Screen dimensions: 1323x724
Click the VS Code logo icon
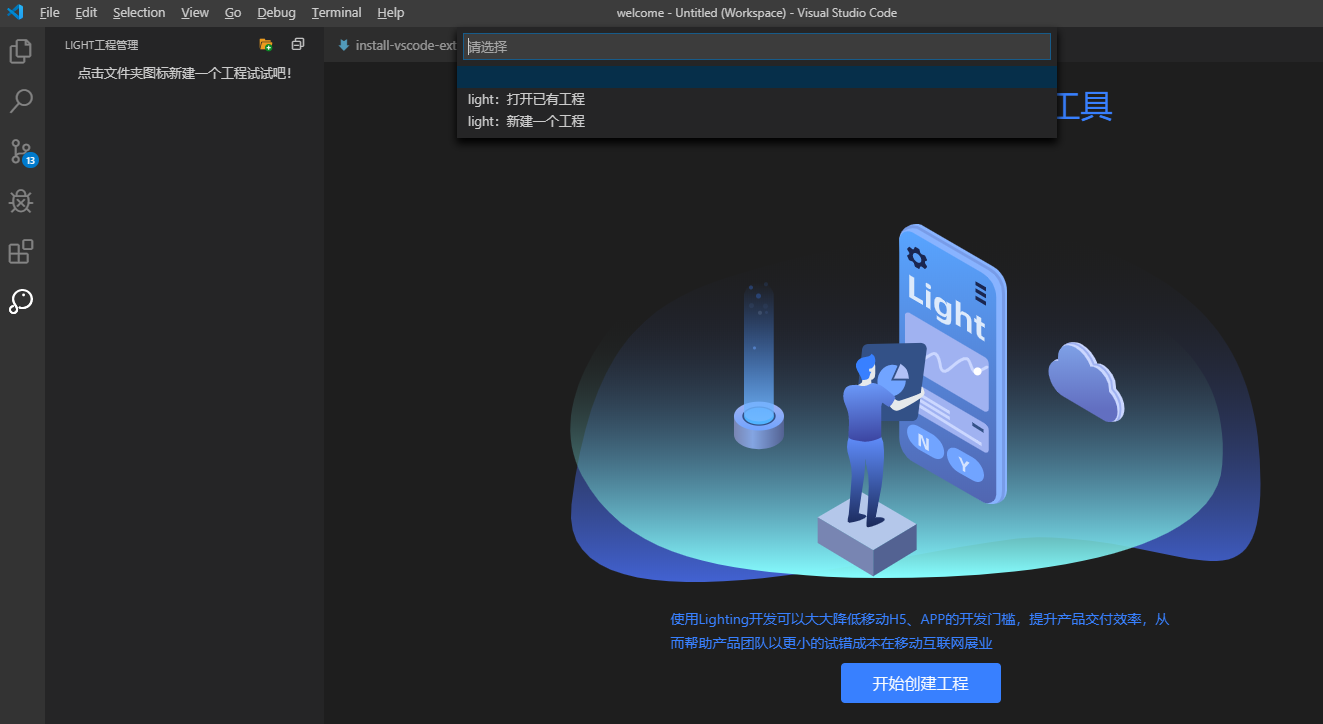[x=14, y=13]
